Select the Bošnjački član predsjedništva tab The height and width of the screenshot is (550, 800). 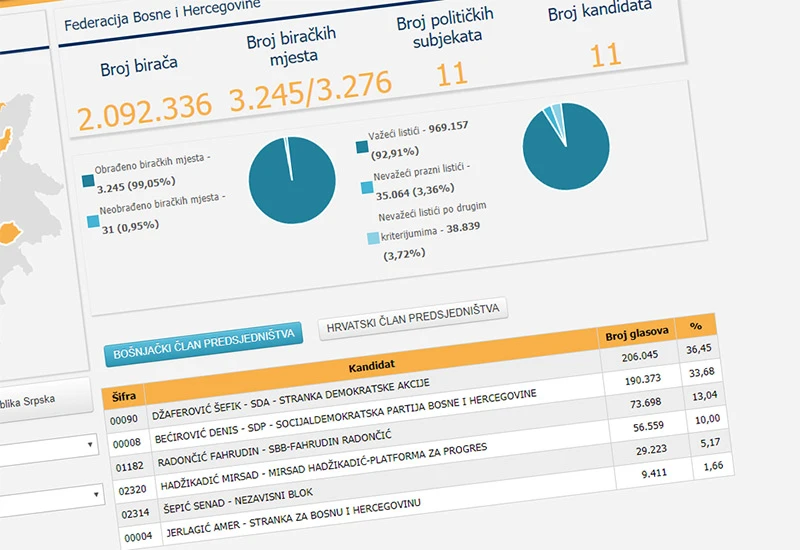point(204,343)
